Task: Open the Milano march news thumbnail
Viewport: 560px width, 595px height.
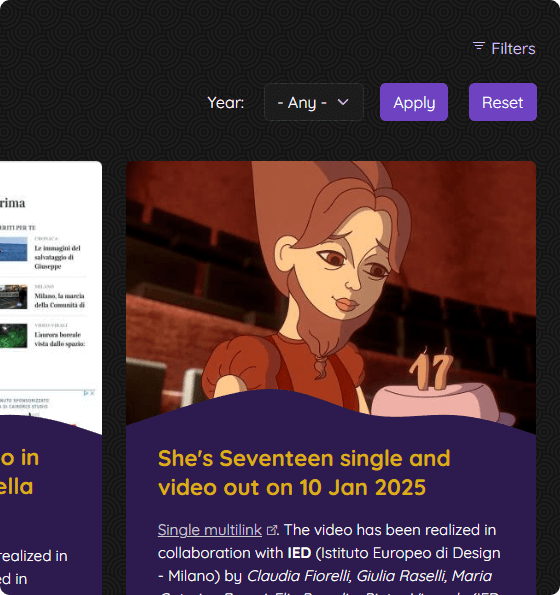Action: point(14,296)
